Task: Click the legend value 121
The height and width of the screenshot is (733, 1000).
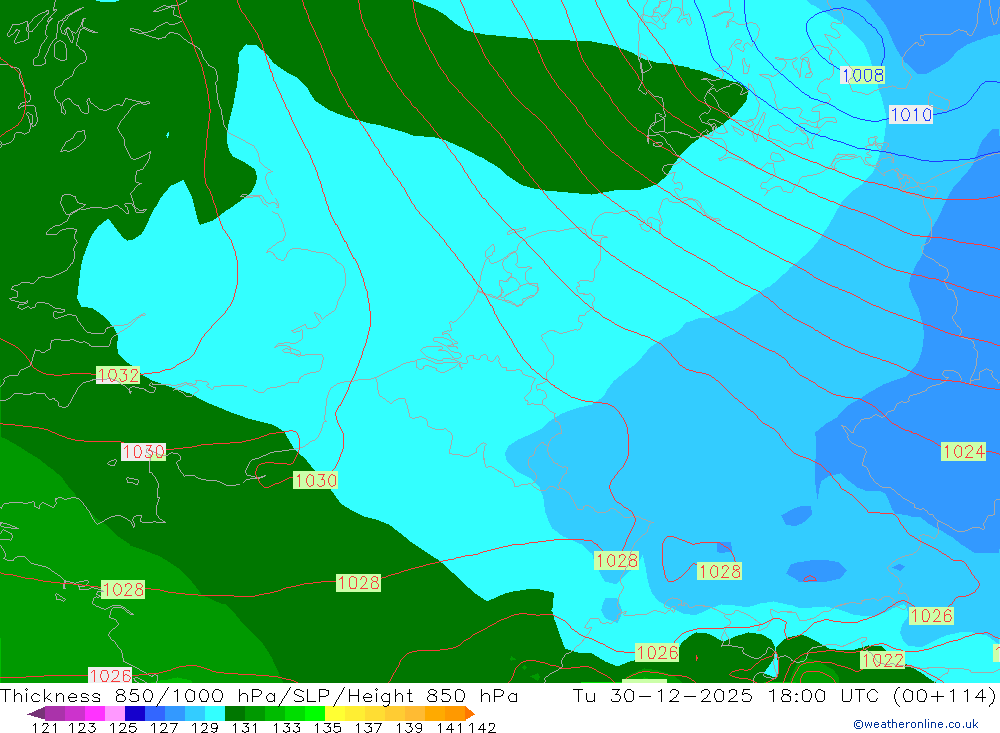Action: click(45, 727)
